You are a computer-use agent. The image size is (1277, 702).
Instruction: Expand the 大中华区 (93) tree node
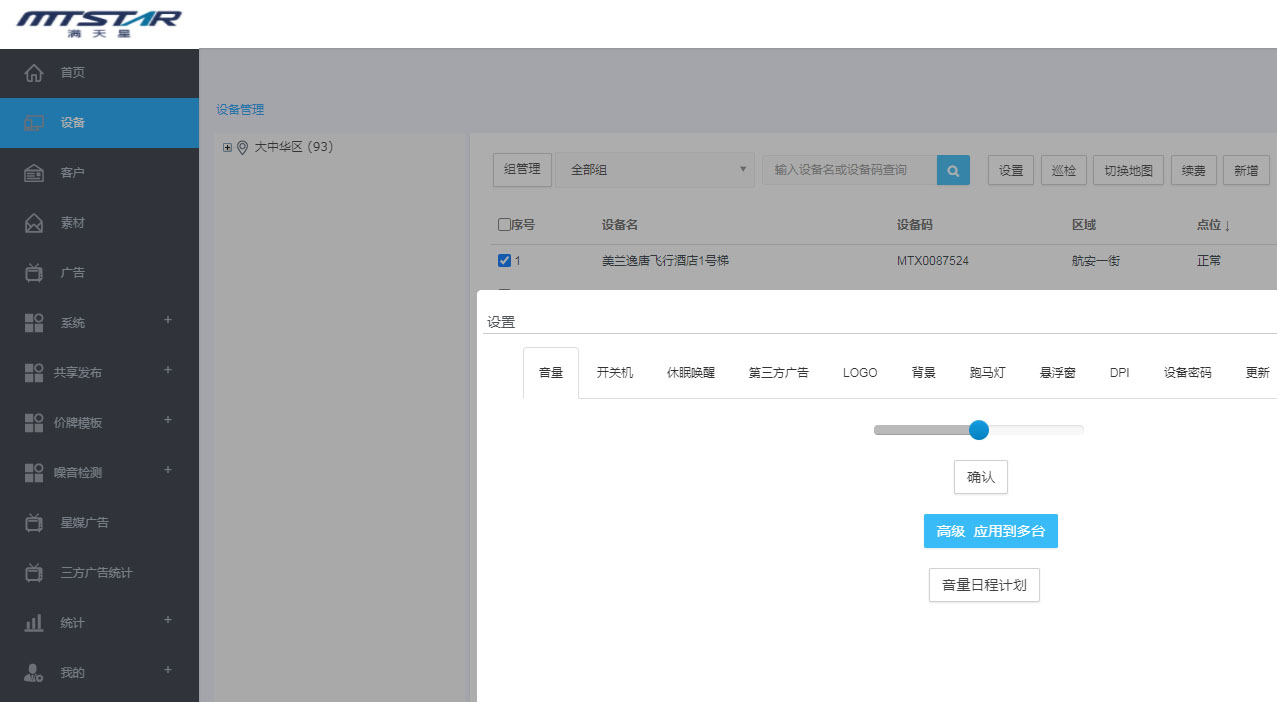click(x=226, y=146)
